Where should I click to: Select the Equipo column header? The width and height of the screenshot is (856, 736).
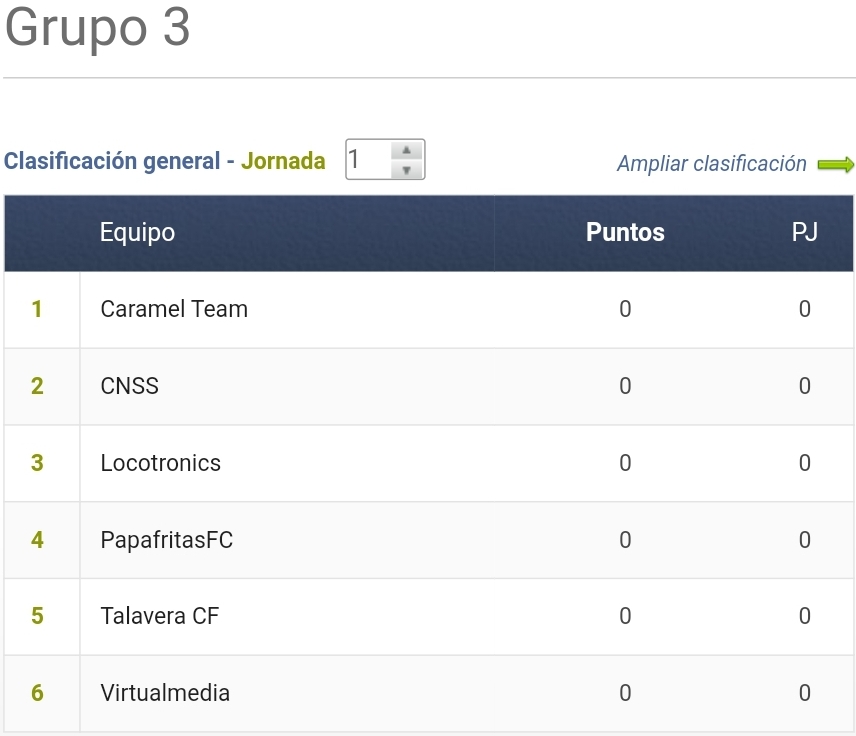tap(137, 233)
